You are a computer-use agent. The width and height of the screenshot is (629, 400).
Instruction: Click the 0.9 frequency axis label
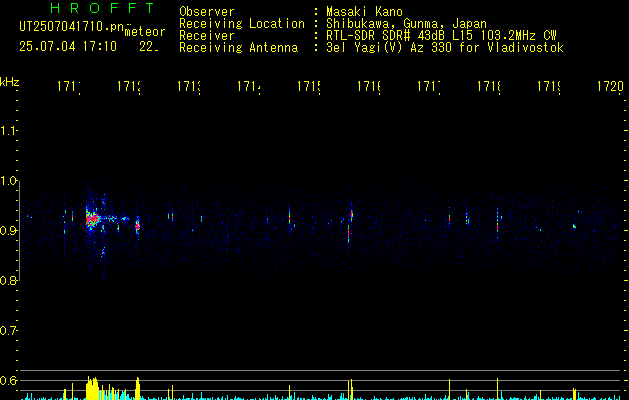[8, 230]
